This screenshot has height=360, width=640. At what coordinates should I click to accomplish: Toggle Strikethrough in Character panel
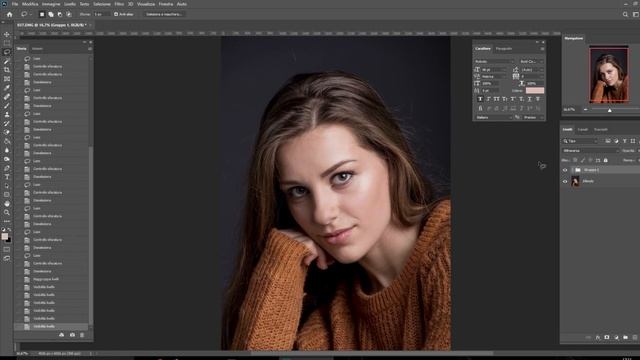click(x=538, y=99)
